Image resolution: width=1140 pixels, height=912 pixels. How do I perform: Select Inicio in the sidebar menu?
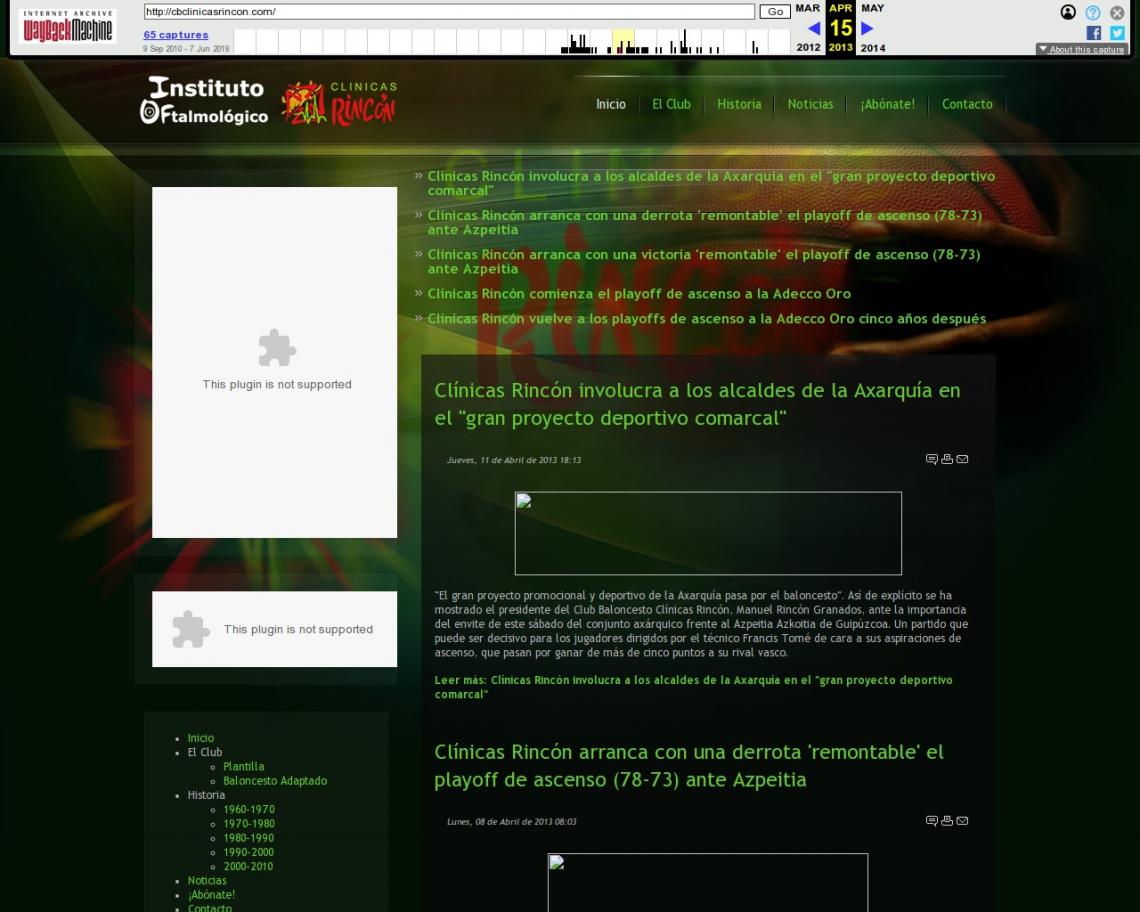pos(201,738)
